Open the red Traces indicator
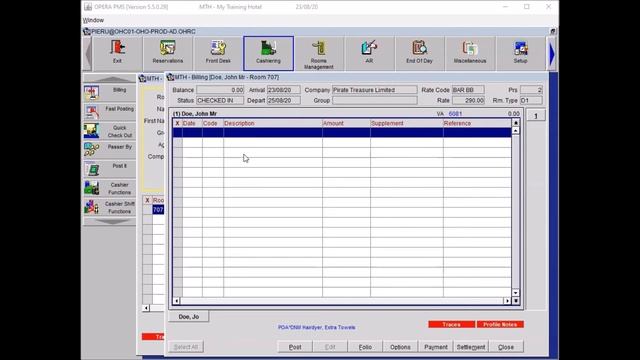640x360 pixels. coord(451,324)
